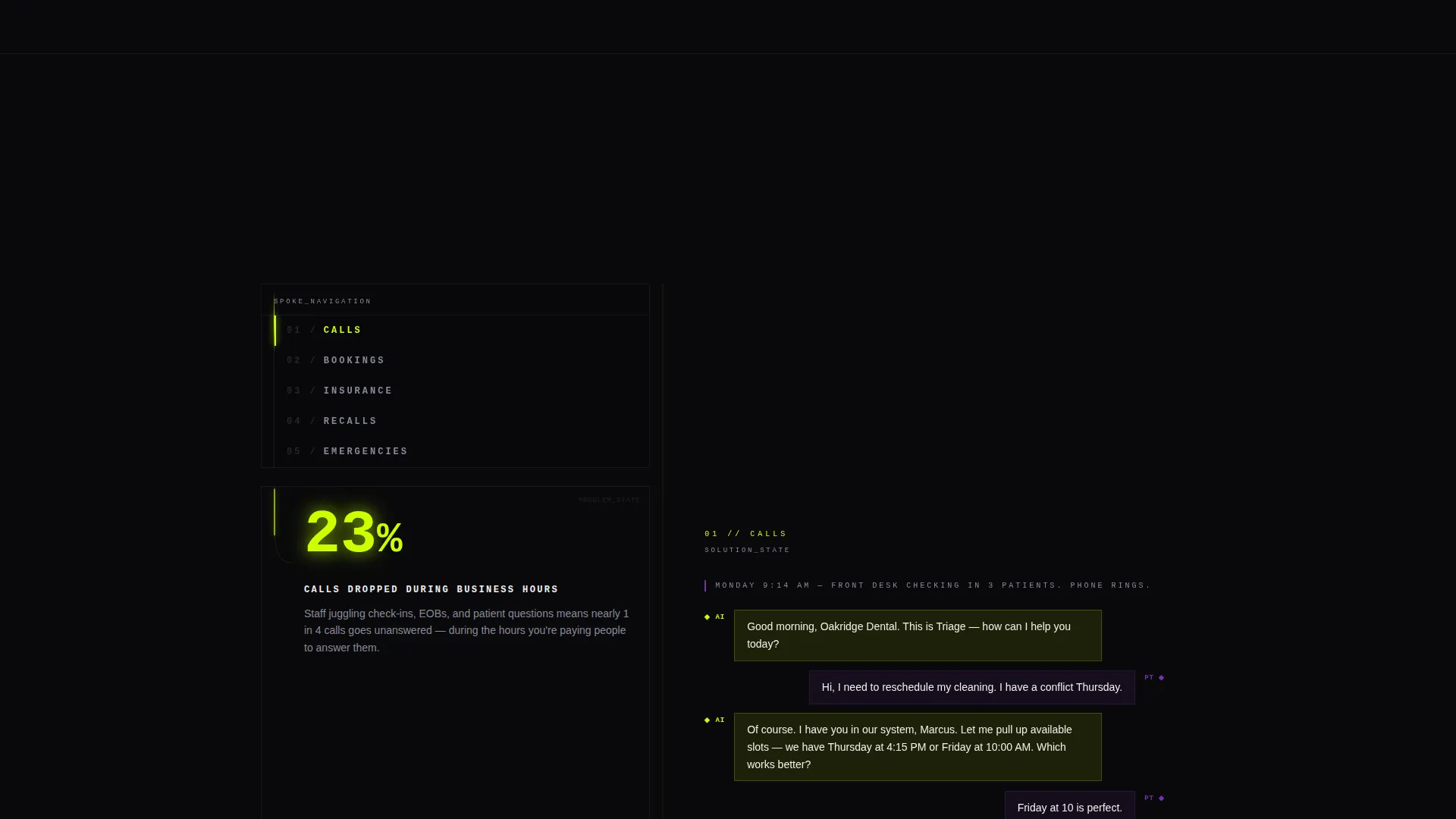This screenshot has height=819, width=1456.
Task: Open the 02 / Bookings section
Action: pyautogui.click(x=462, y=361)
